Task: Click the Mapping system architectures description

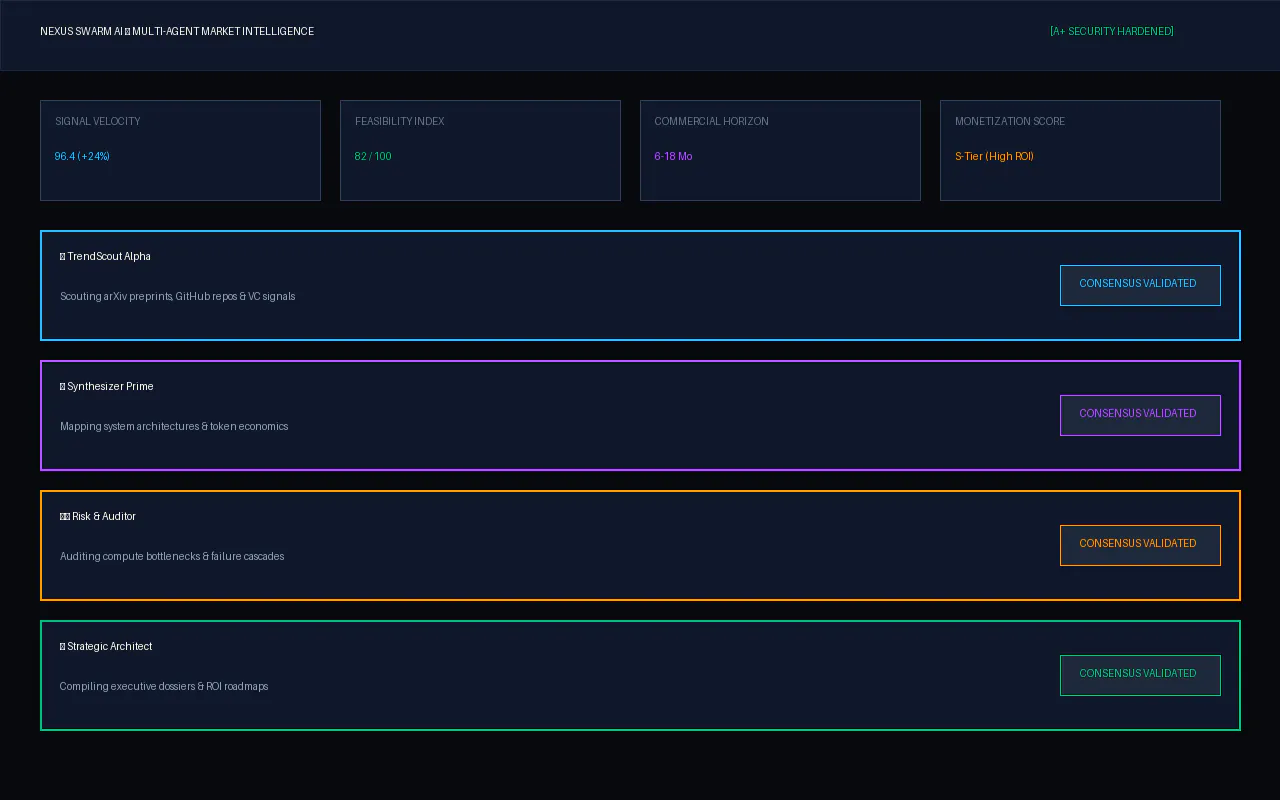Action: pyautogui.click(x=174, y=427)
